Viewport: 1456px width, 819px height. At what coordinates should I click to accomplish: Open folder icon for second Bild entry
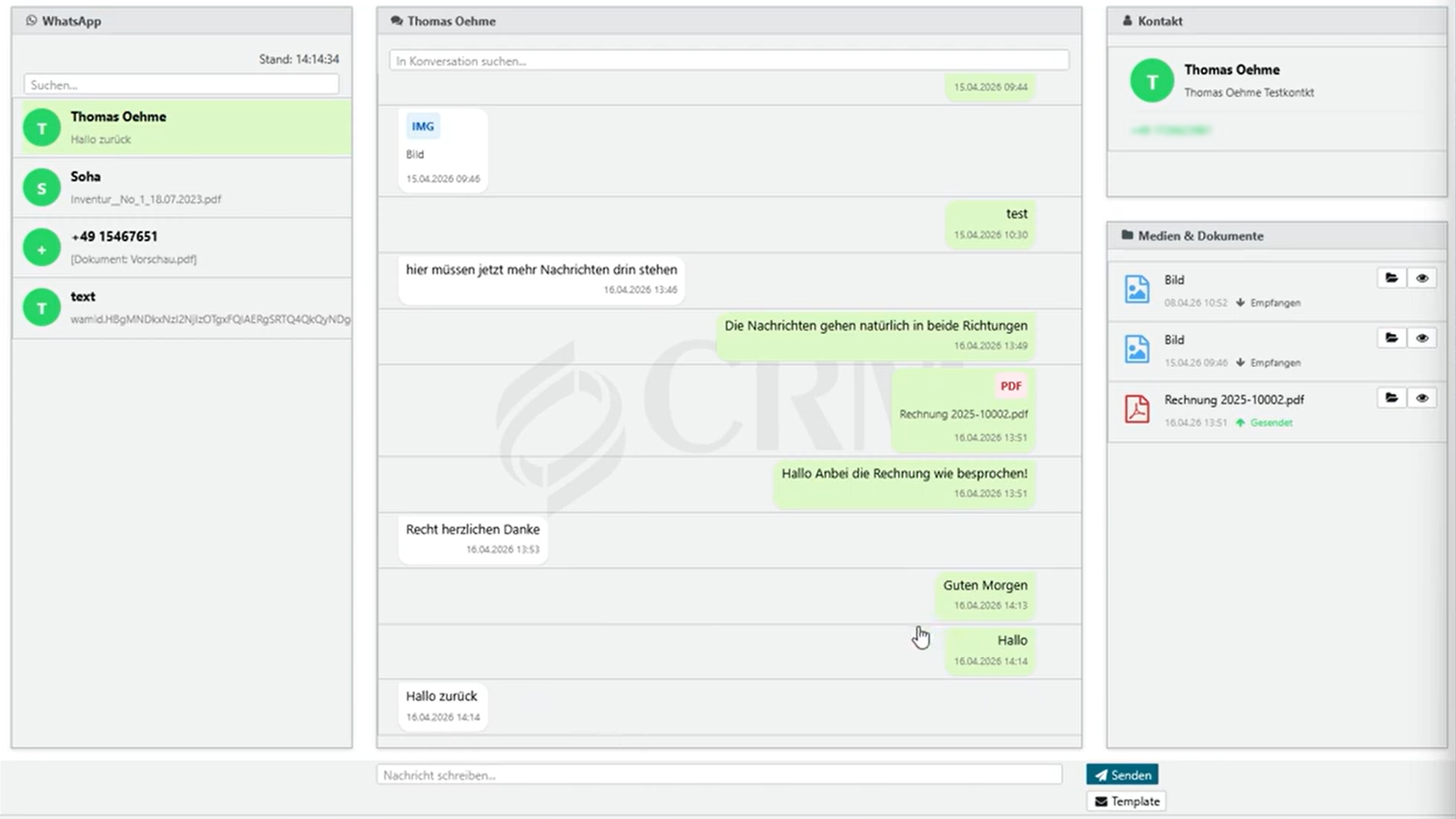point(1391,338)
